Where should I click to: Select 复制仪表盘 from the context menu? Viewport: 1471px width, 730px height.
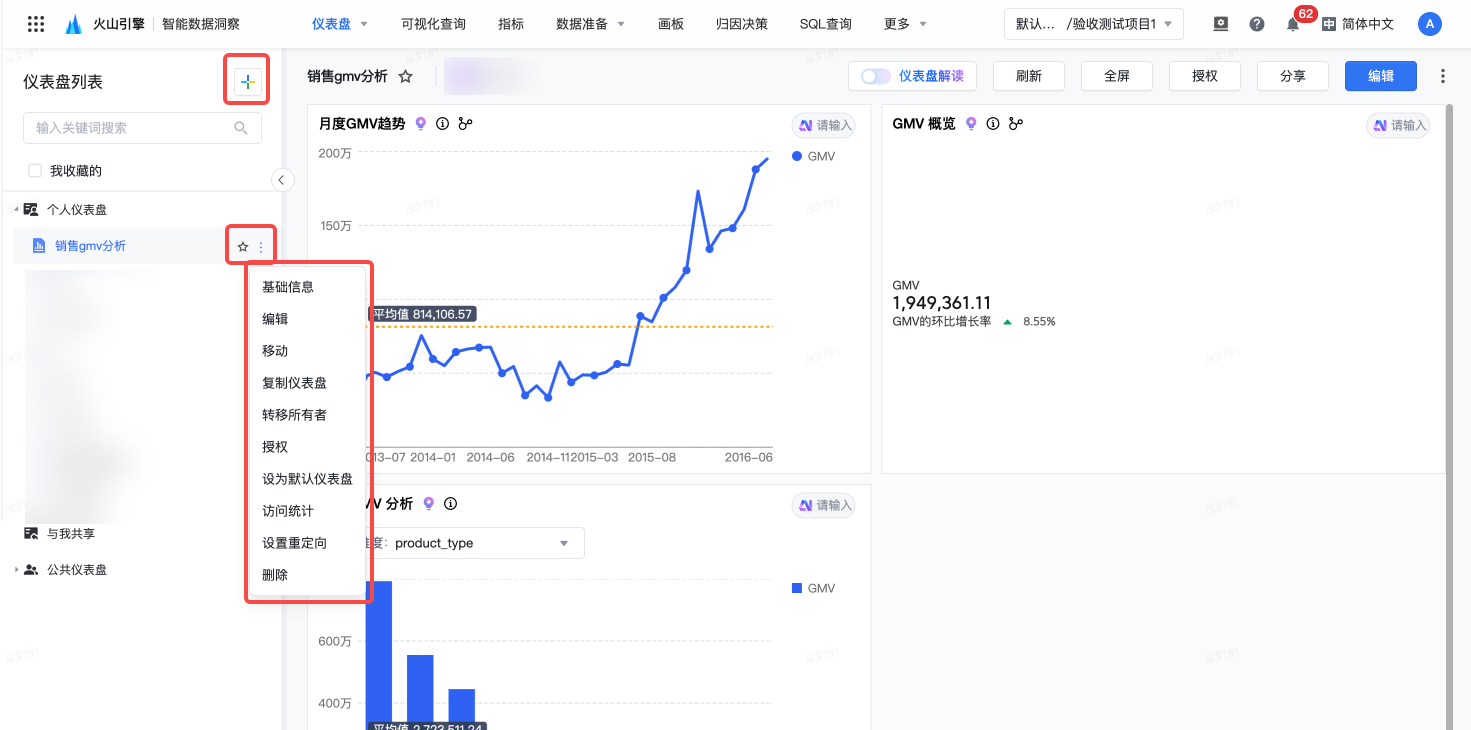point(294,383)
